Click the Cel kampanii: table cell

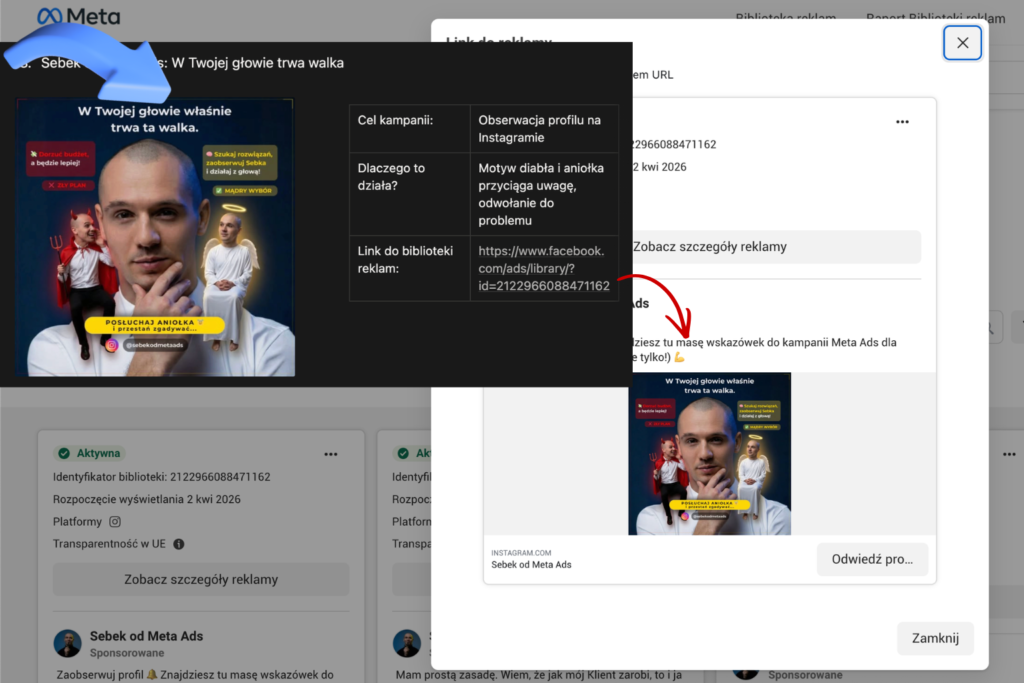[x=409, y=129]
